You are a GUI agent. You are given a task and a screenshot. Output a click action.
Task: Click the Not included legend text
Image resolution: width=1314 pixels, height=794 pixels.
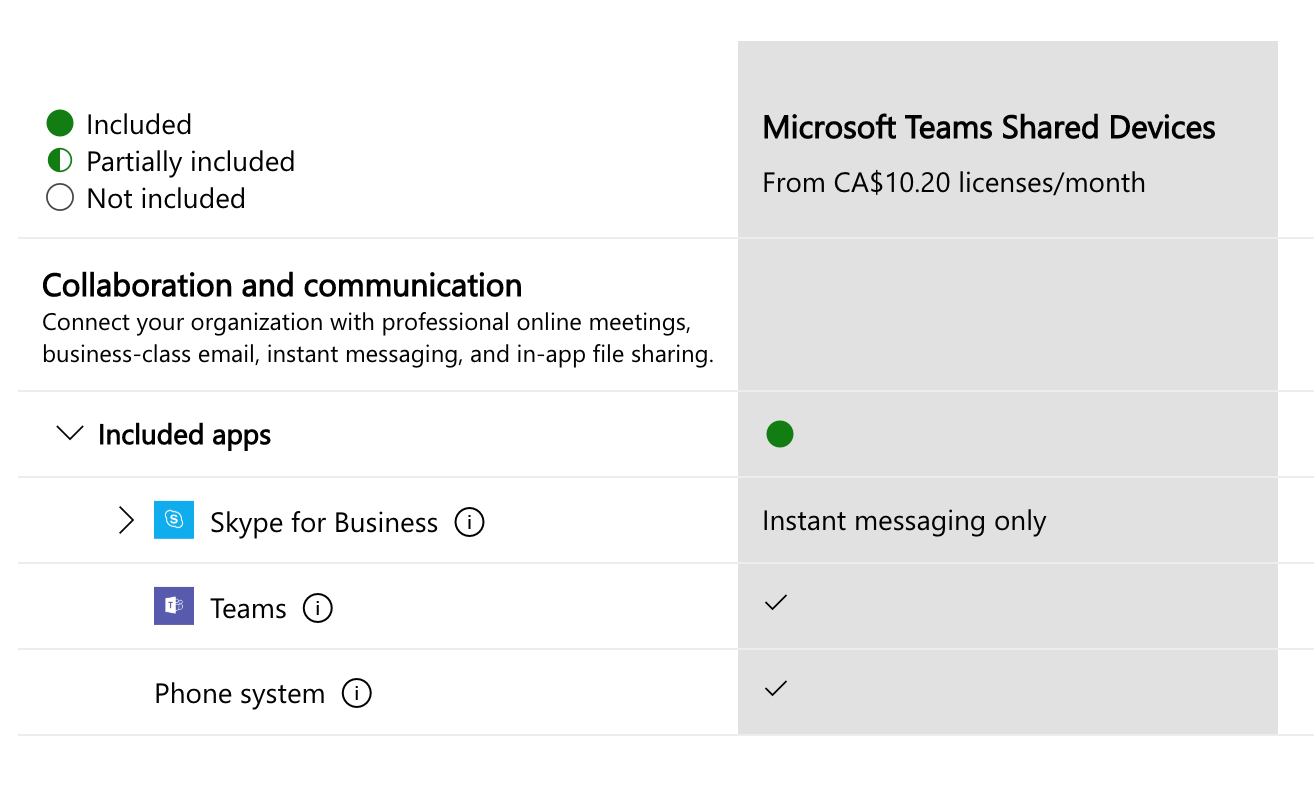[166, 199]
